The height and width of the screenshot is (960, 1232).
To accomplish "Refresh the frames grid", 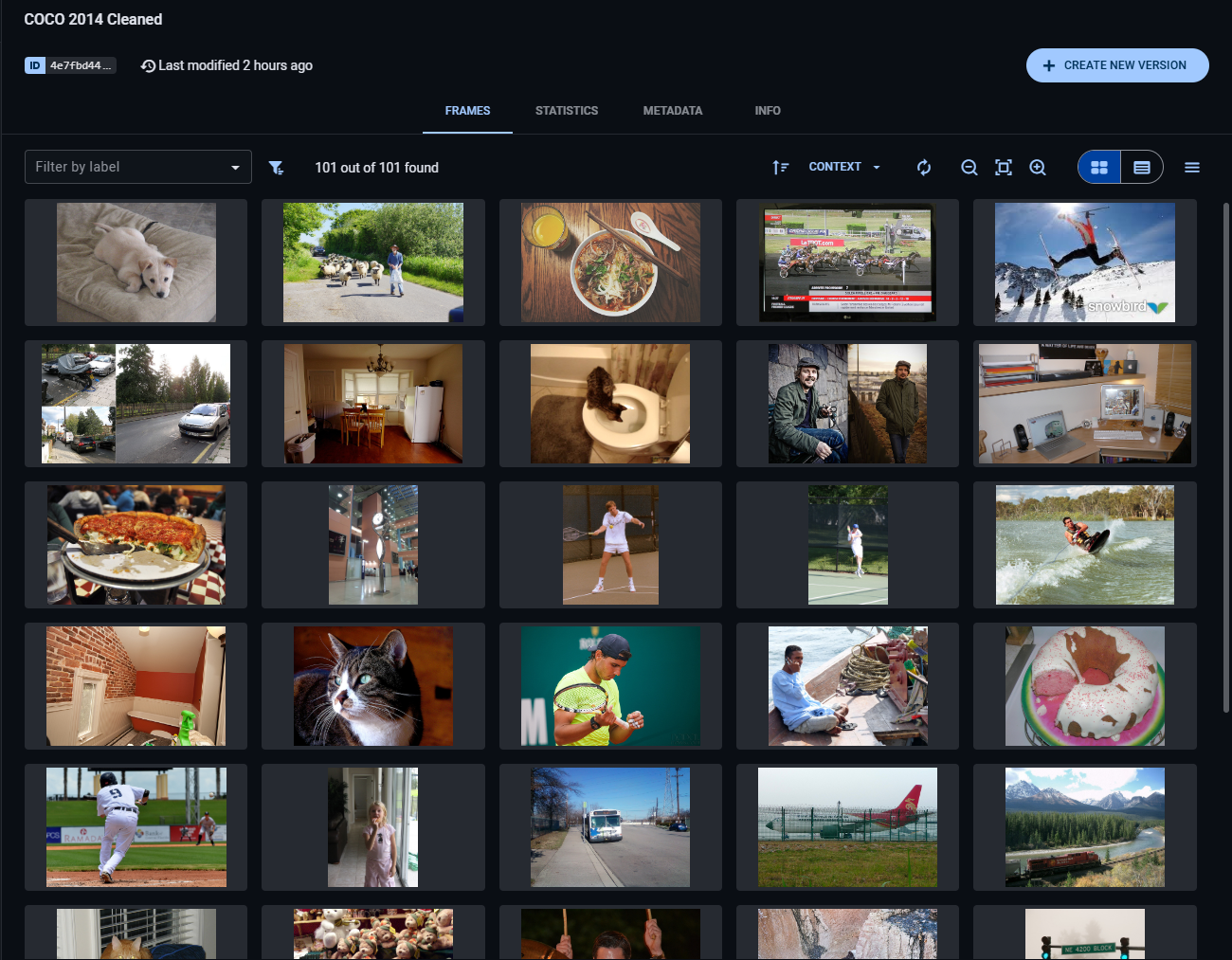I will pyautogui.click(x=923, y=167).
